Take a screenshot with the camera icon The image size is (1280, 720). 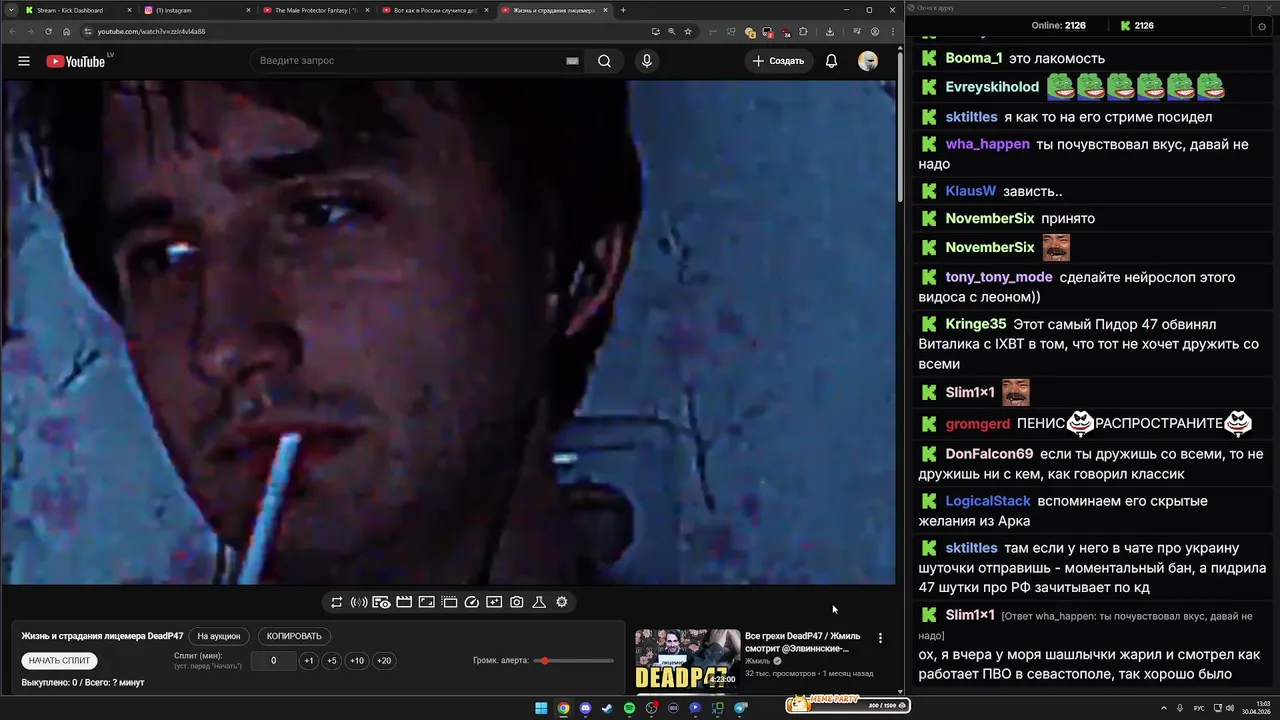(x=516, y=602)
